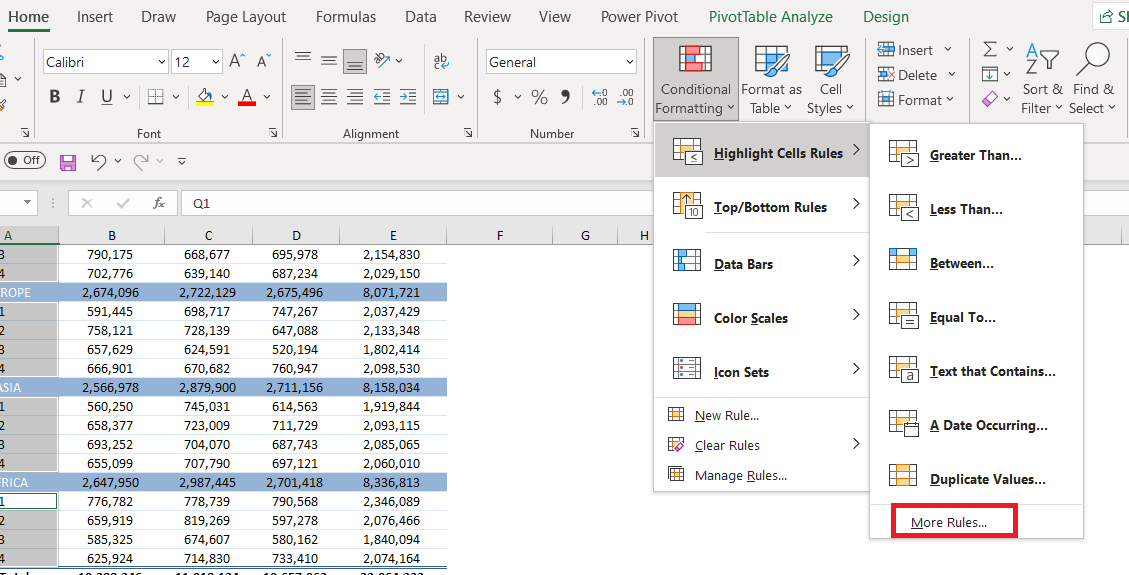Screen dimensions: 1129x575
Task: Switch to the Page Layout tab
Action: [246, 17]
